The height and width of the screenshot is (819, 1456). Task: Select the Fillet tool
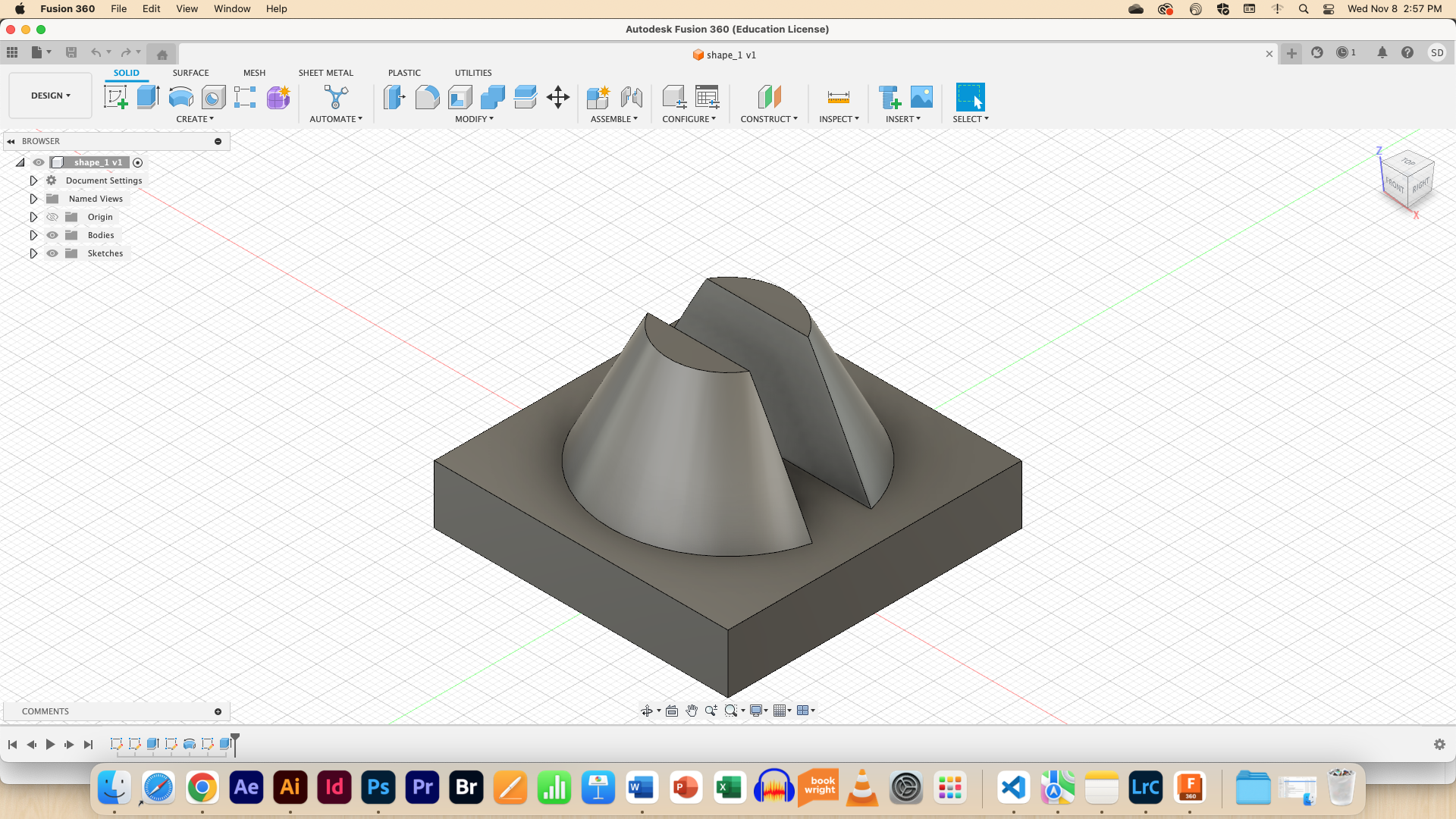(427, 97)
